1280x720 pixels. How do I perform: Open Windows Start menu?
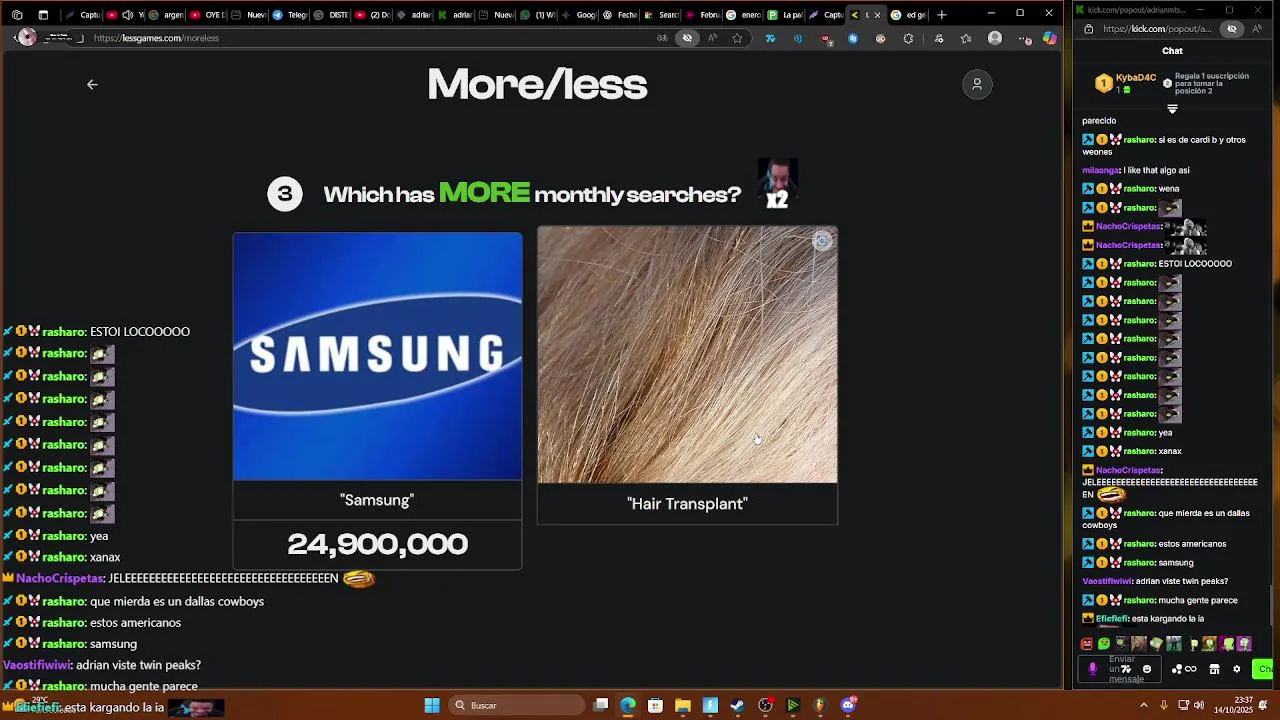point(432,705)
